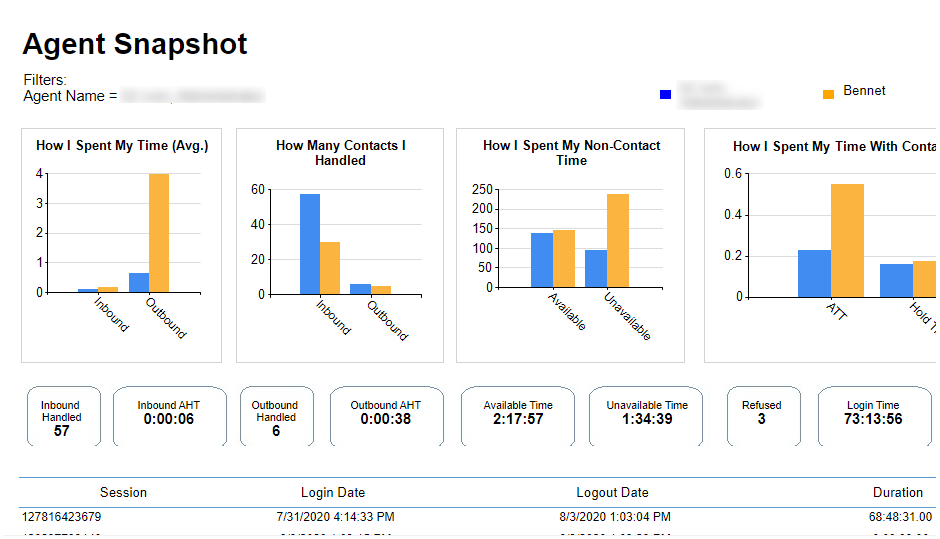Screen dimensions: 940x539
Task: Click the blue legend color square
Action: click(x=665, y=94)
